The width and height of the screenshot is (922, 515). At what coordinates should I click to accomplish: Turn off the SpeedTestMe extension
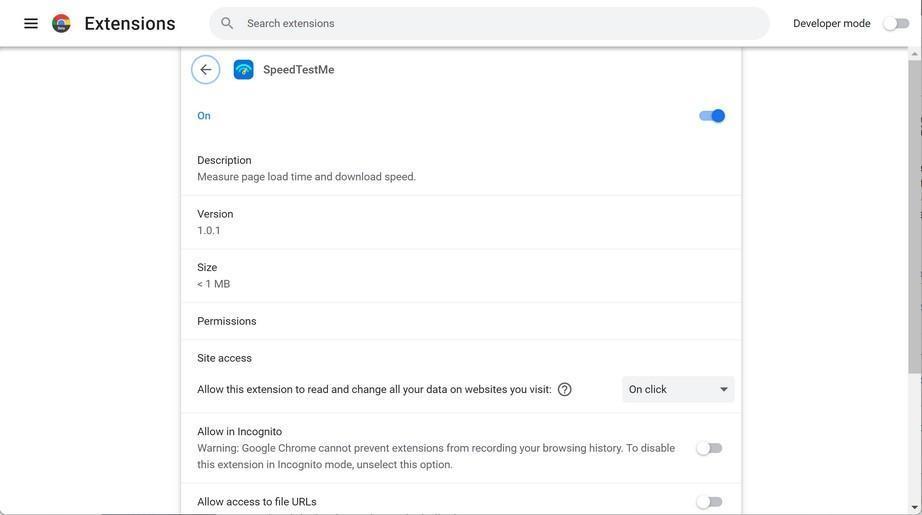712,116
